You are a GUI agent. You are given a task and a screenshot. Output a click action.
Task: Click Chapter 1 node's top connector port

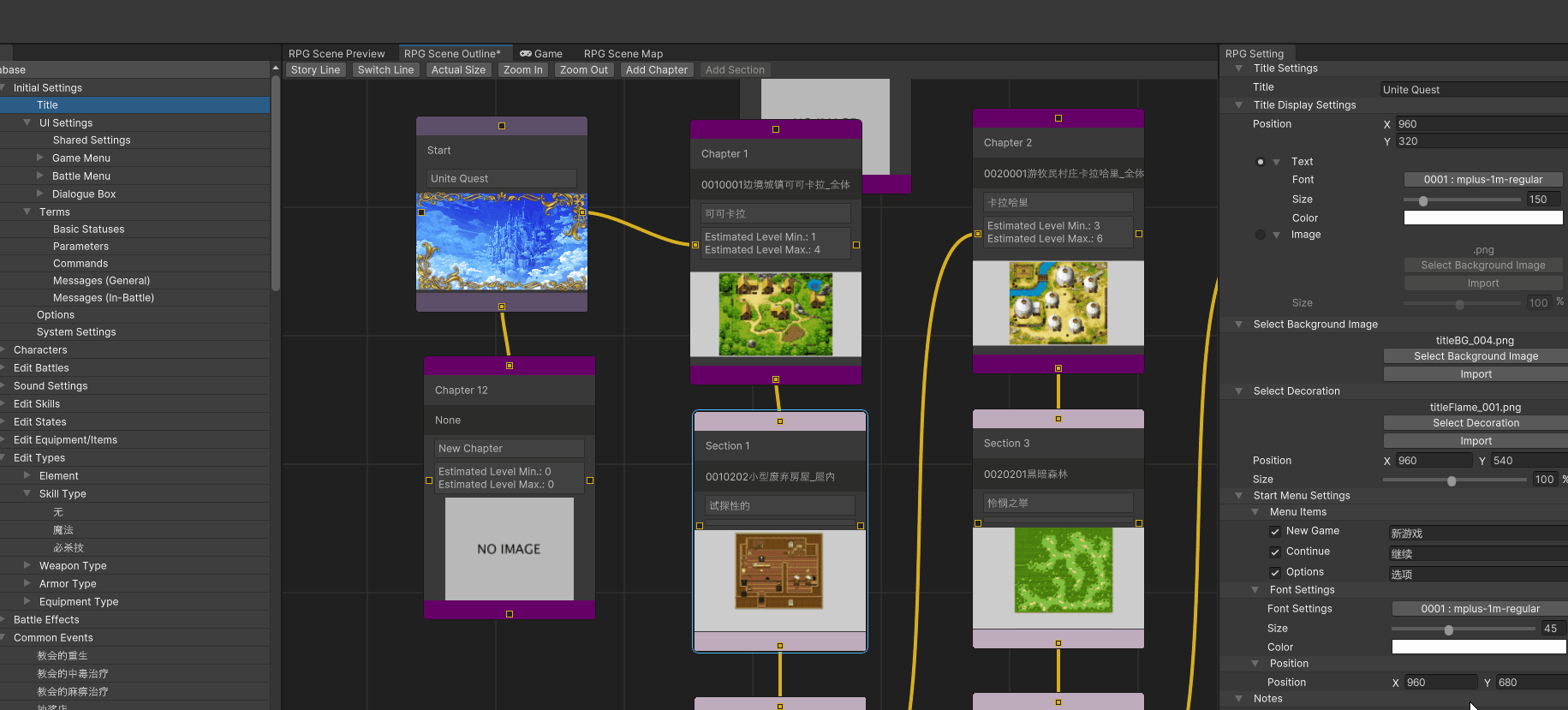(776, 129)
